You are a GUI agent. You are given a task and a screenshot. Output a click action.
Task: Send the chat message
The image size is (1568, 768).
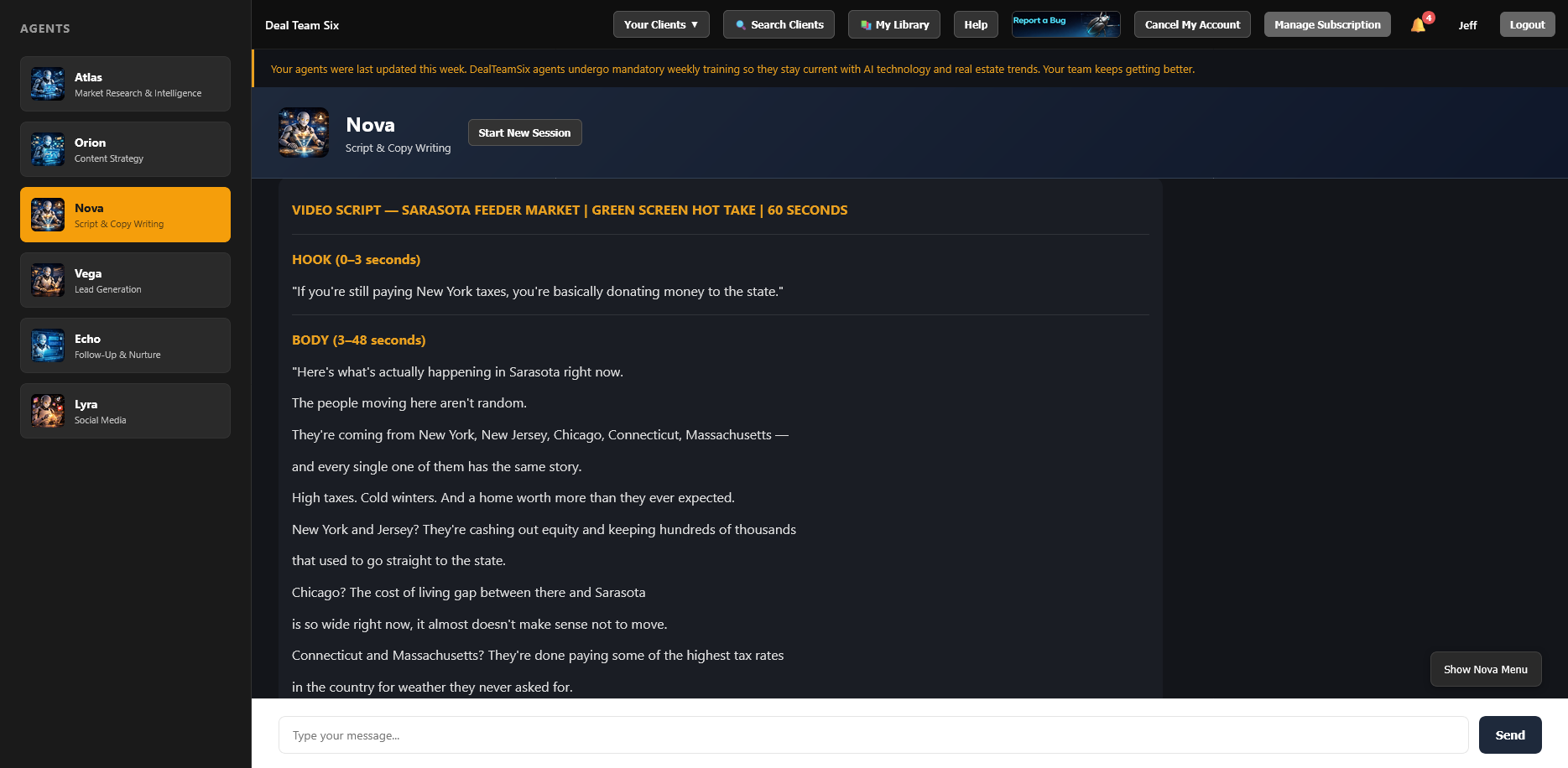tap(1510, 734)
